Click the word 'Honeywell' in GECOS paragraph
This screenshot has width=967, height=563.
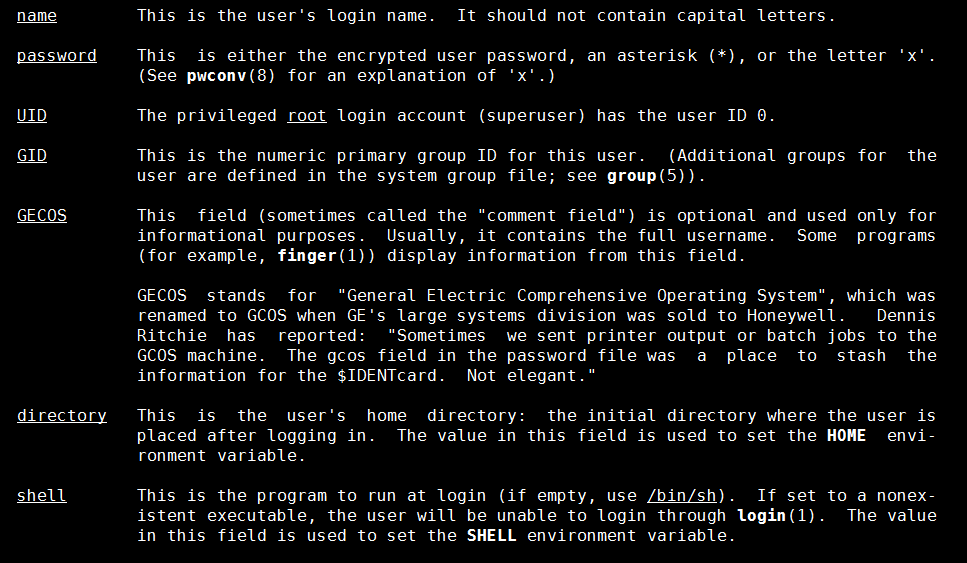(792, 316)
